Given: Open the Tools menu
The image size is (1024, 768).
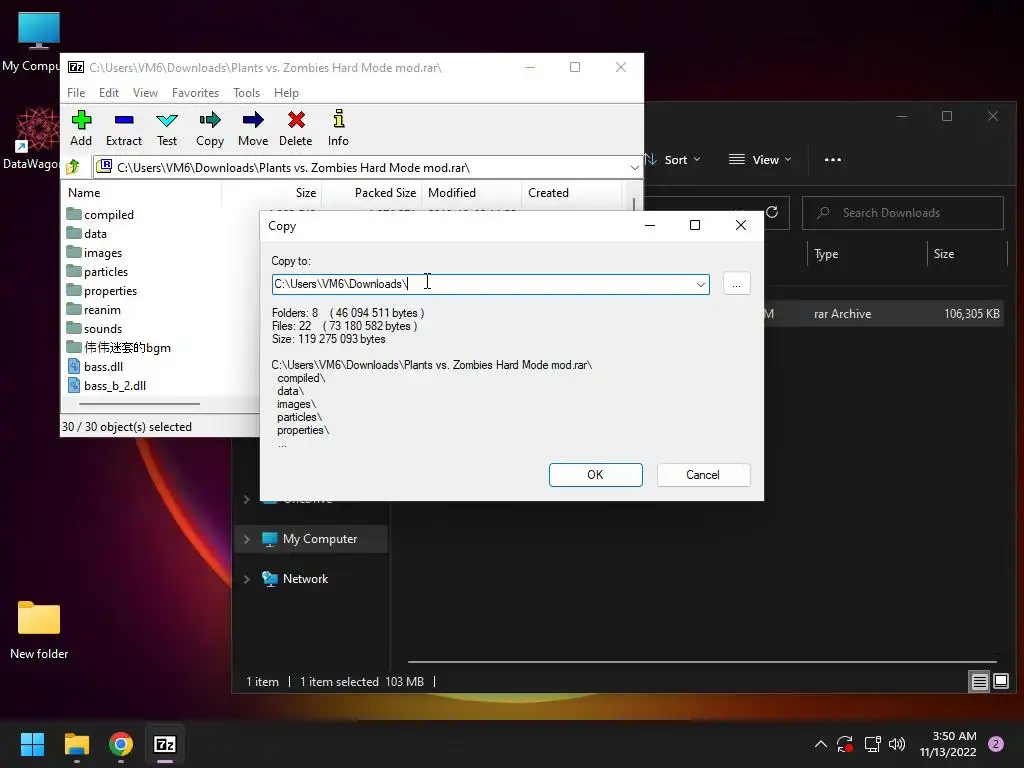Looking at the screenshot, I should pos(246,93).
